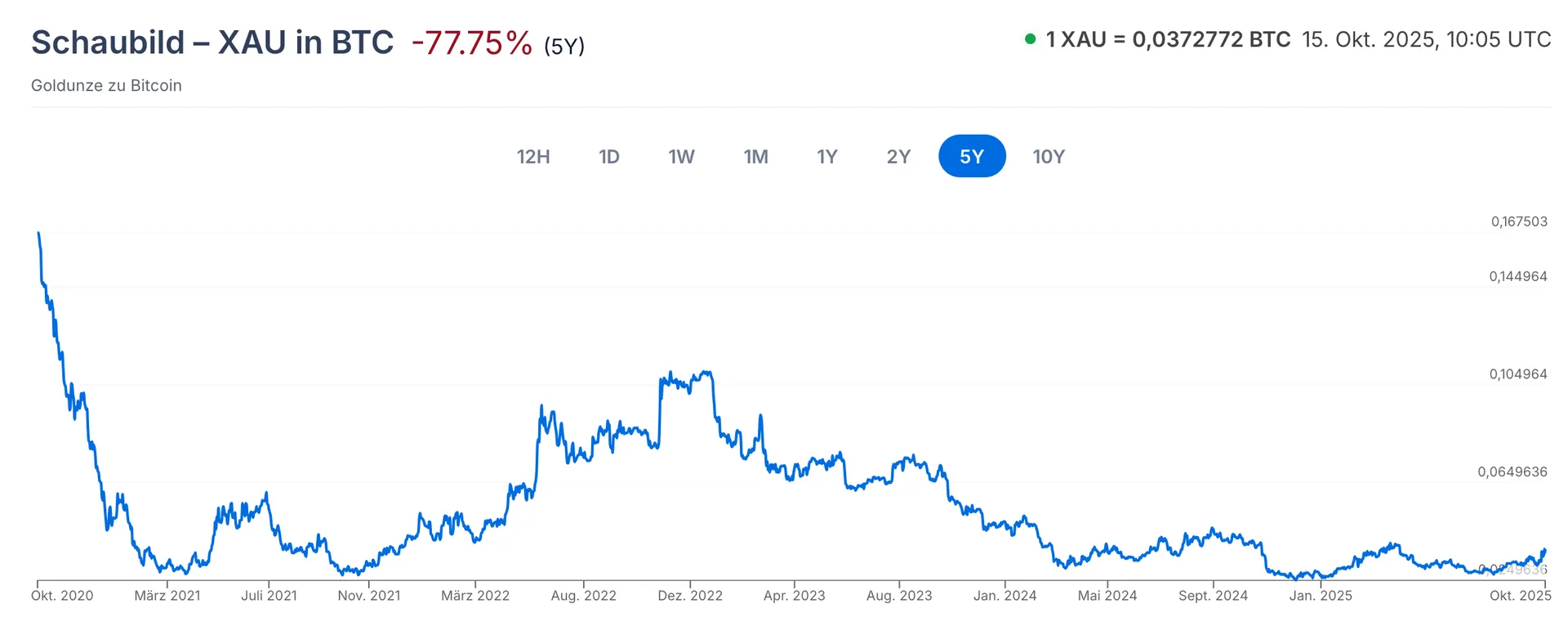Click the 1 XAU = 0,0372772 BTC rate

[x=1168, y=39]
